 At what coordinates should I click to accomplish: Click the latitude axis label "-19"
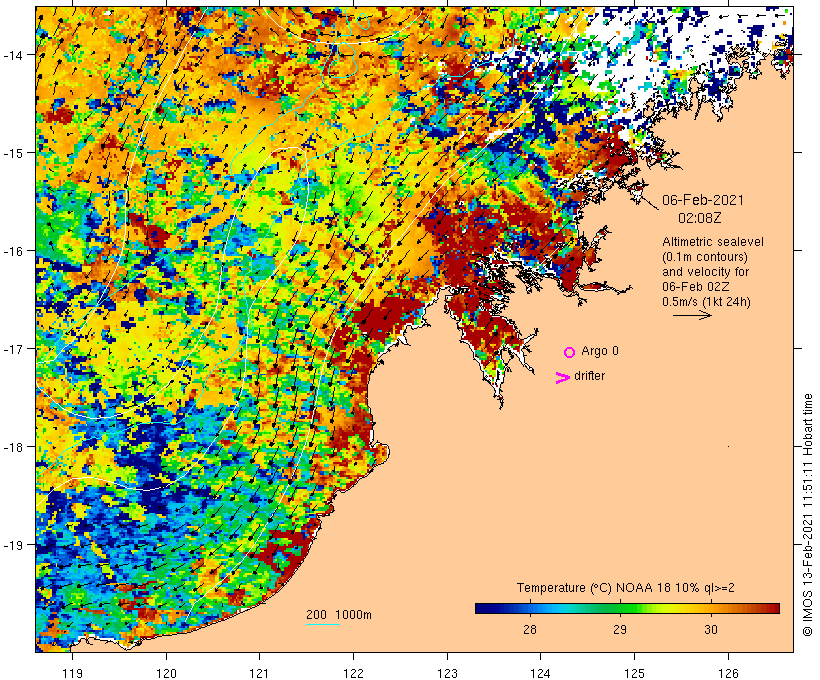click(x=12, y=545)
